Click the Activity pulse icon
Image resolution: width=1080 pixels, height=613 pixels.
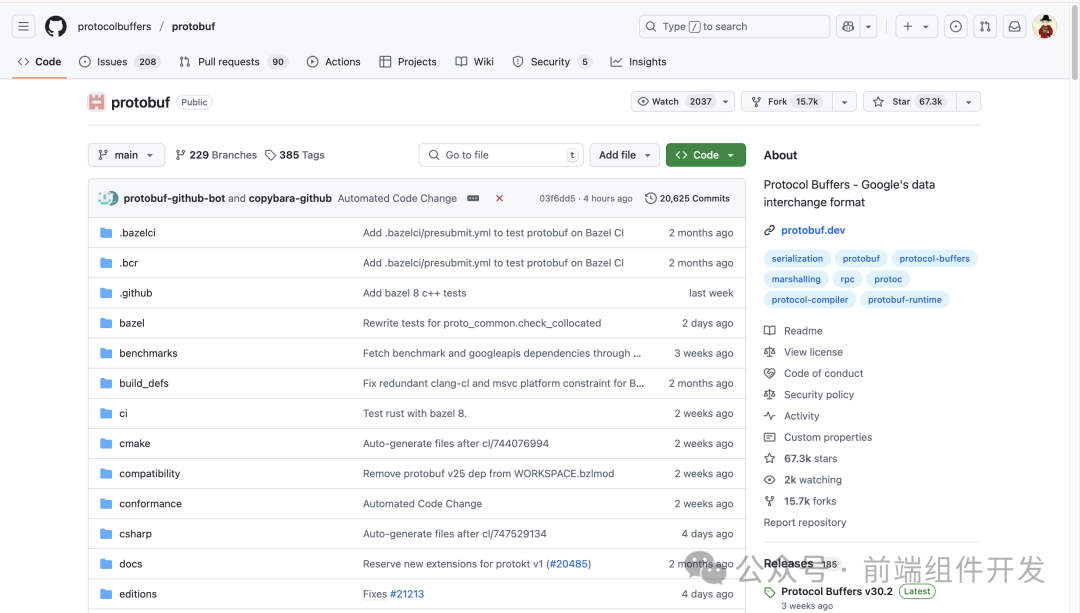[769, 416]
